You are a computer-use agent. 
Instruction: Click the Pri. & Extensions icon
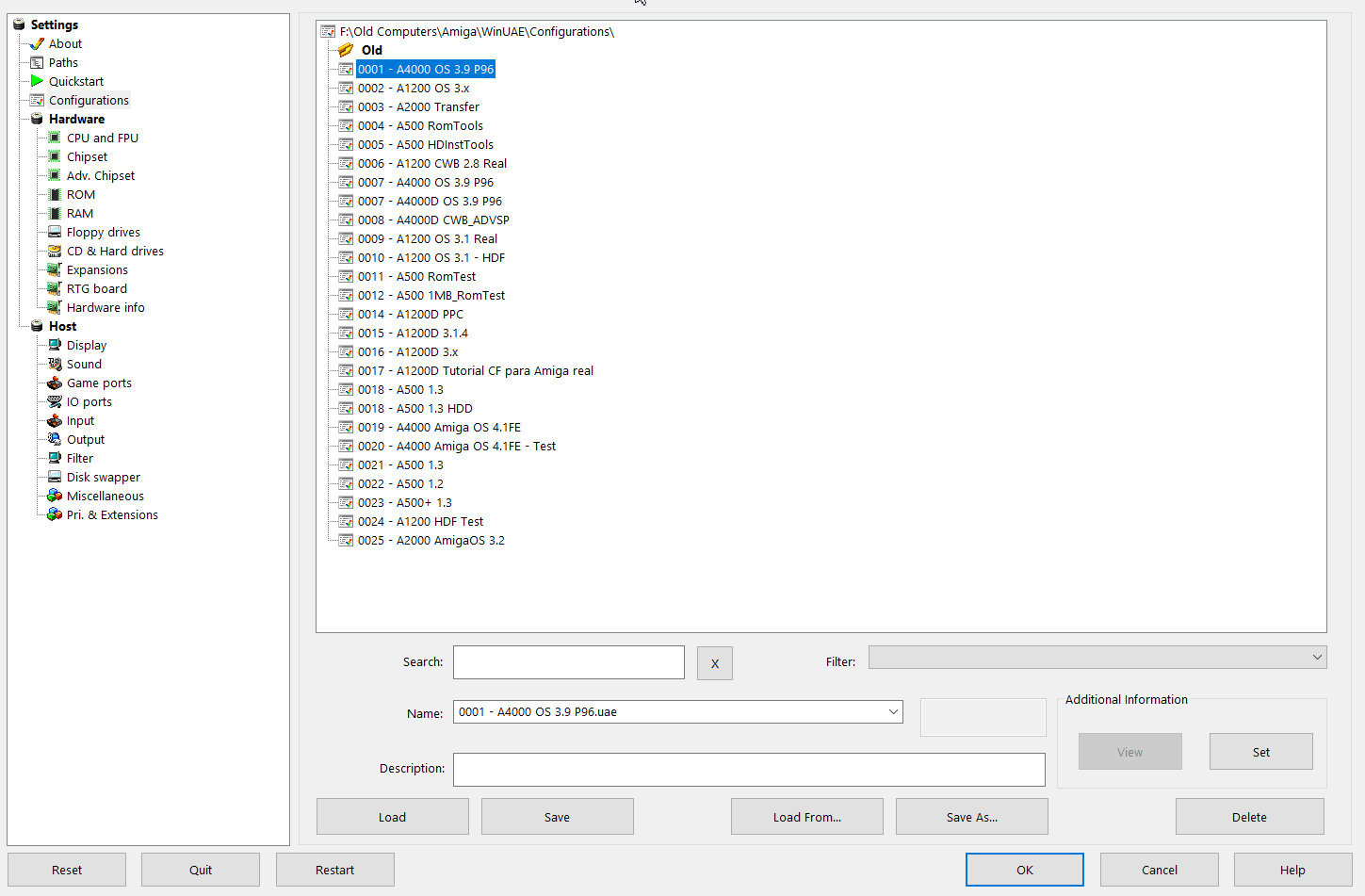pos(55,514)
